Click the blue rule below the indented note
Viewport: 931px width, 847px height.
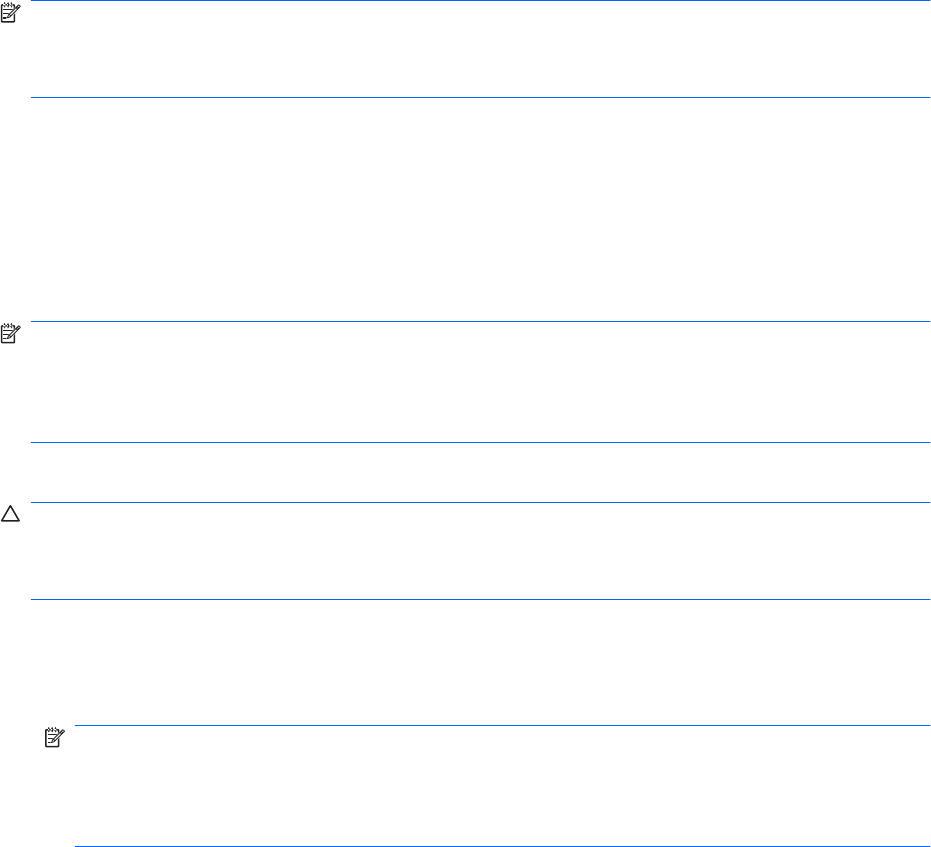click(500, 846)
